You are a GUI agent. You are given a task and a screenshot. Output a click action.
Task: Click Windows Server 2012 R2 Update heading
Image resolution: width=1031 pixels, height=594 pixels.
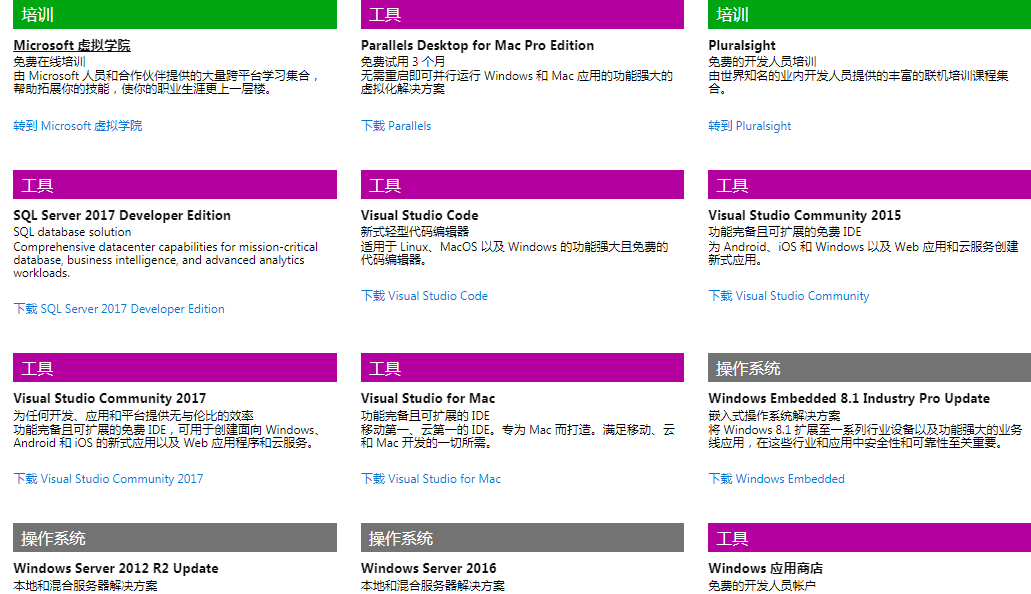116,568
